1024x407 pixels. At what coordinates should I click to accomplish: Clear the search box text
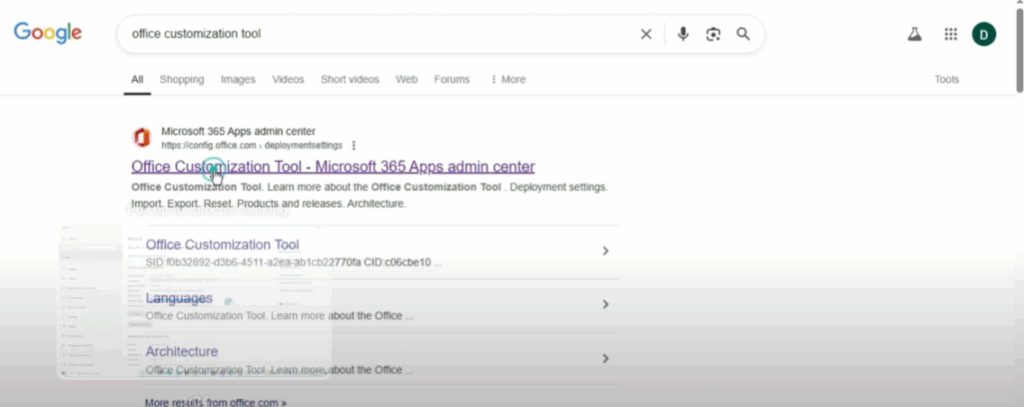(x=646, y=34)
